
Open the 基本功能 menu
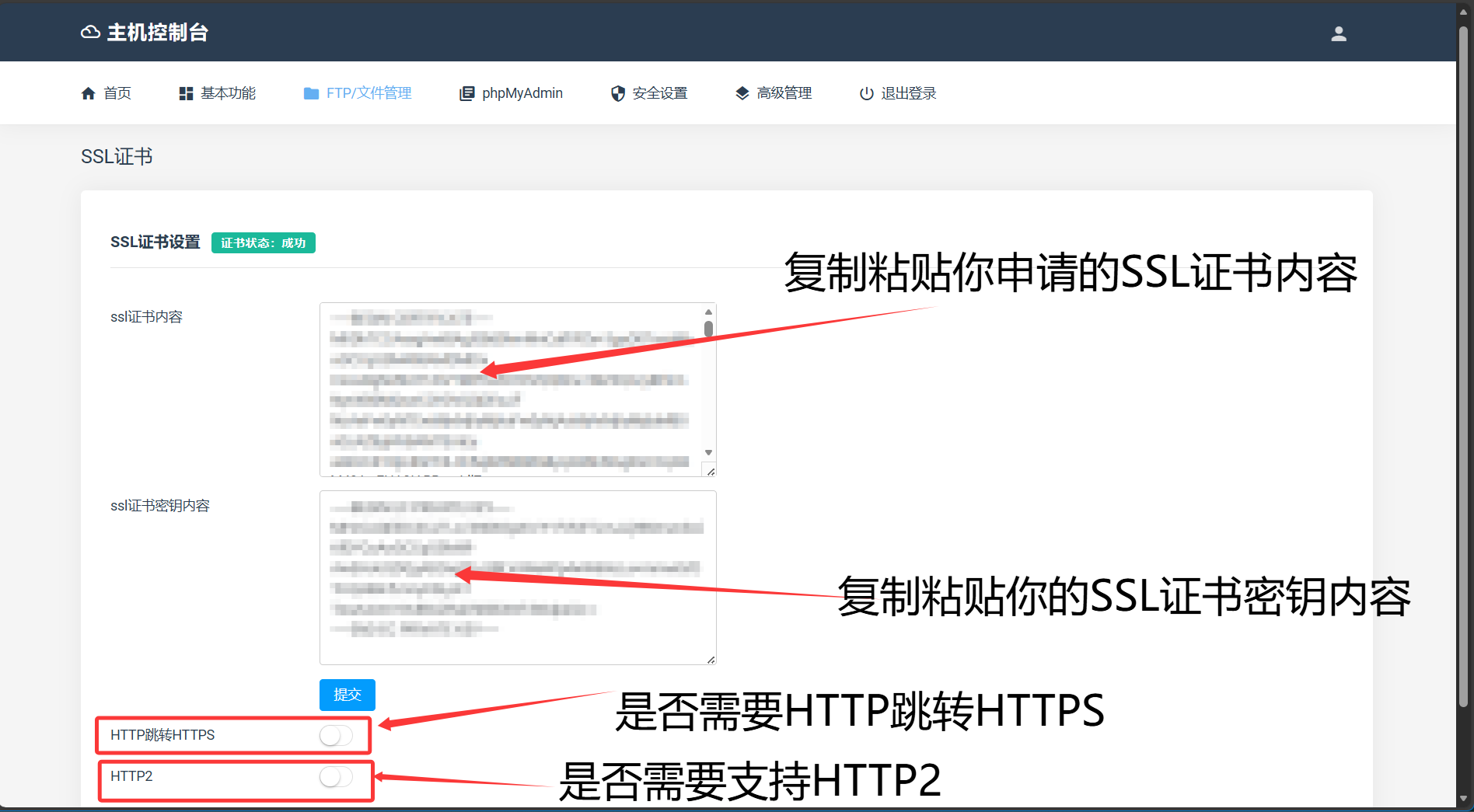pos(228,93)
